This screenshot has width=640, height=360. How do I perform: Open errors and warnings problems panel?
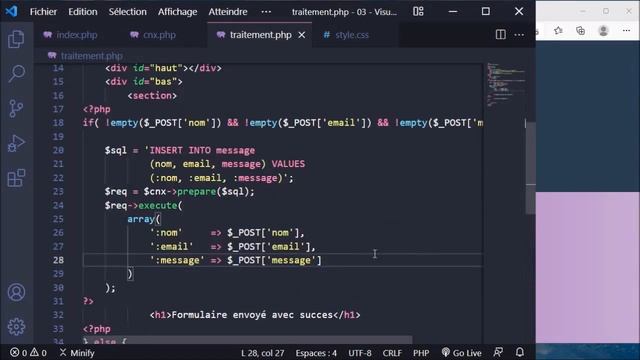tap(28, 353)
